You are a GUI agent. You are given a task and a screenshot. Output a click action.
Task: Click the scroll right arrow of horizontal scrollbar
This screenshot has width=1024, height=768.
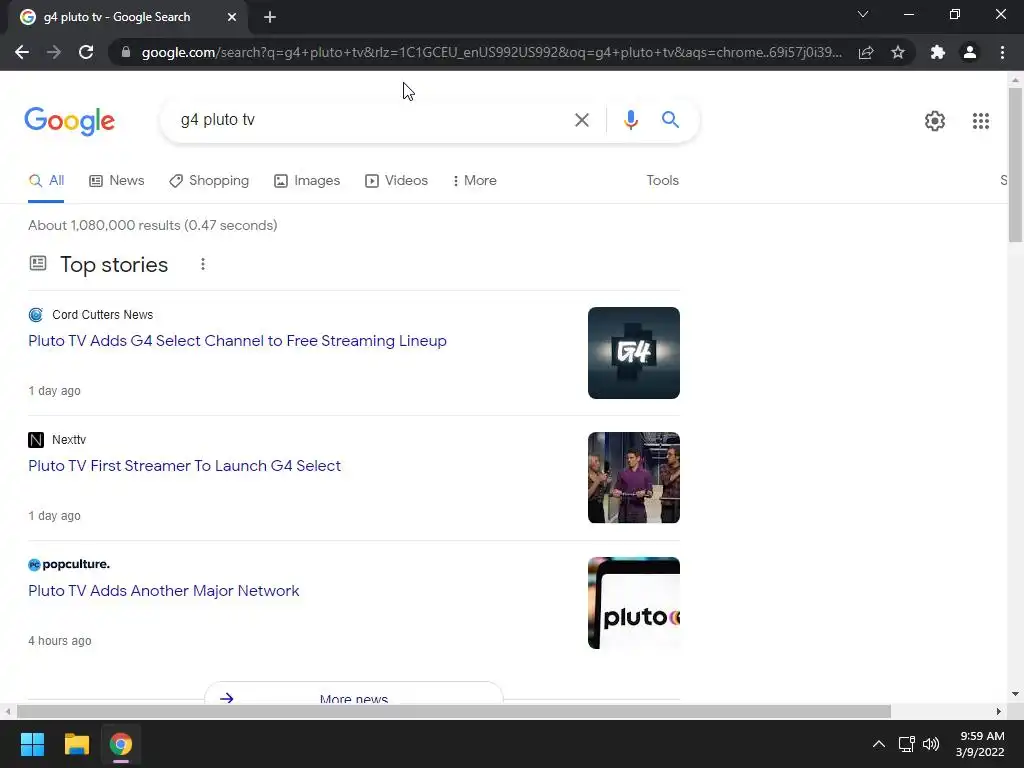998,711
